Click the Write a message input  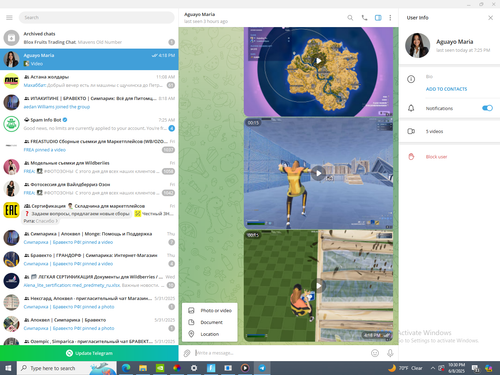(280, 353)
